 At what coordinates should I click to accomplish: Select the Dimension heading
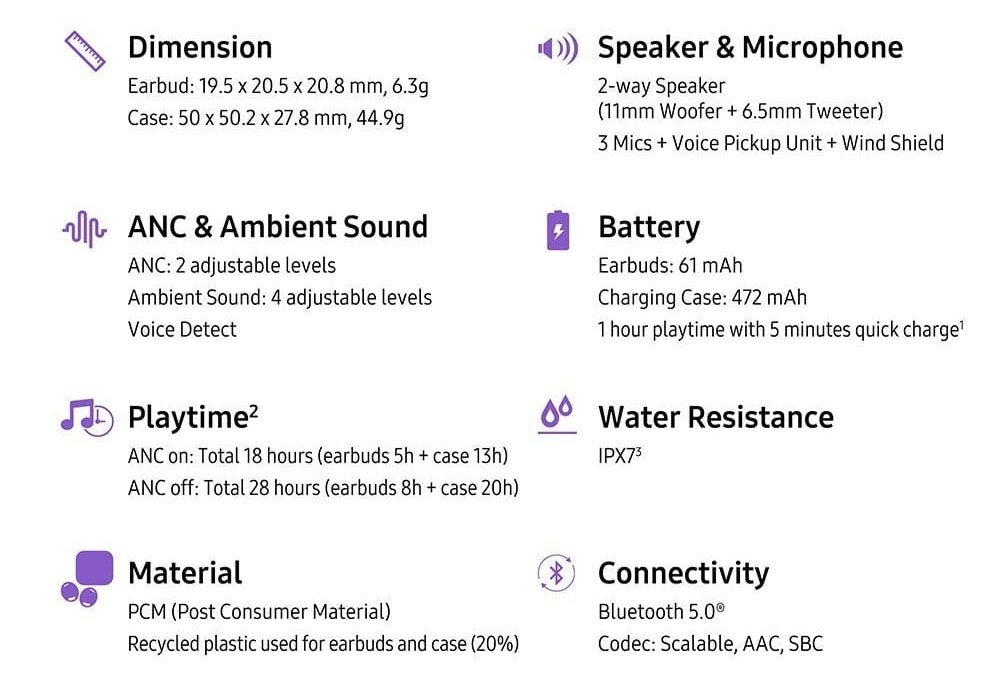(x=200, y=47)
